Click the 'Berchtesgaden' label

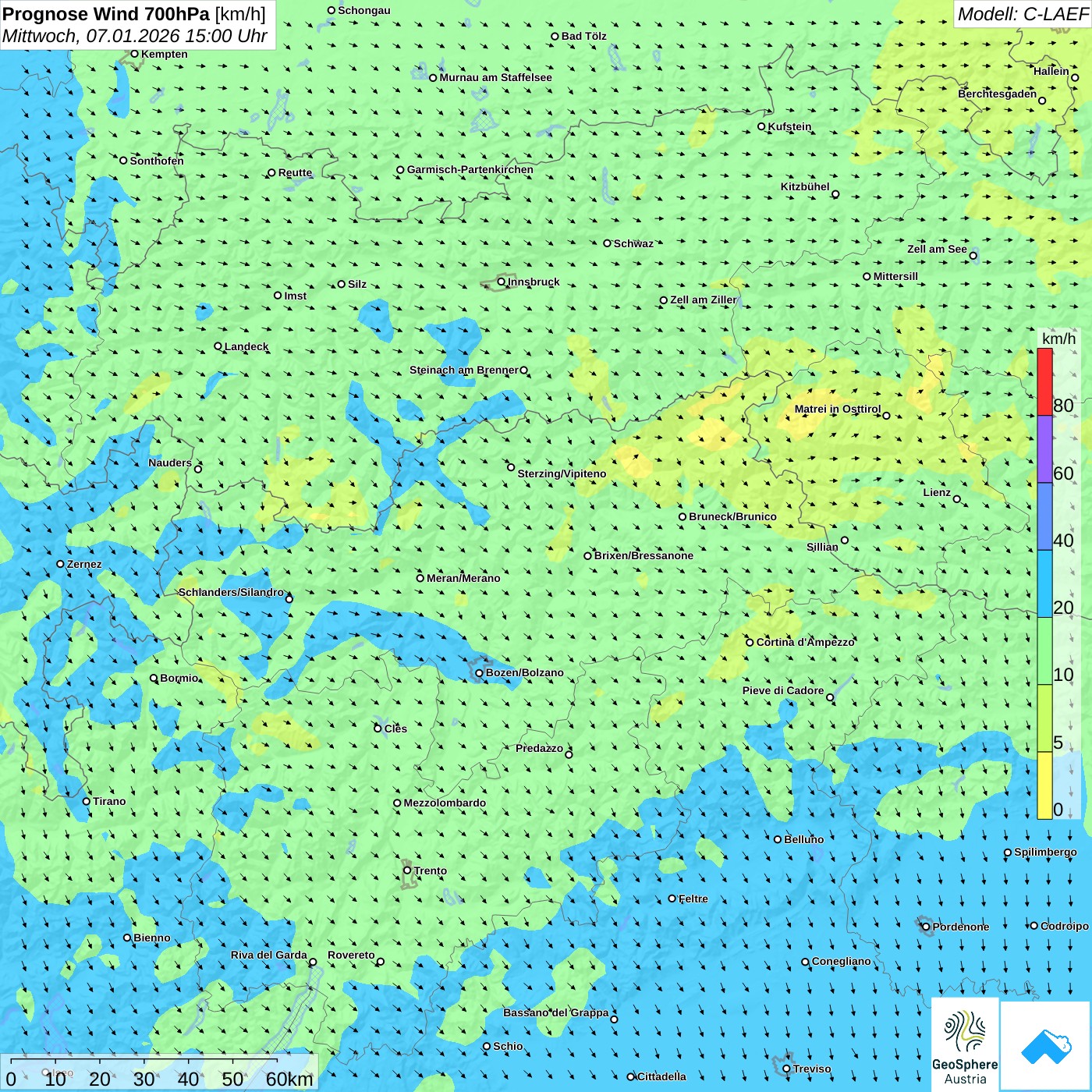tap(998, 94)
